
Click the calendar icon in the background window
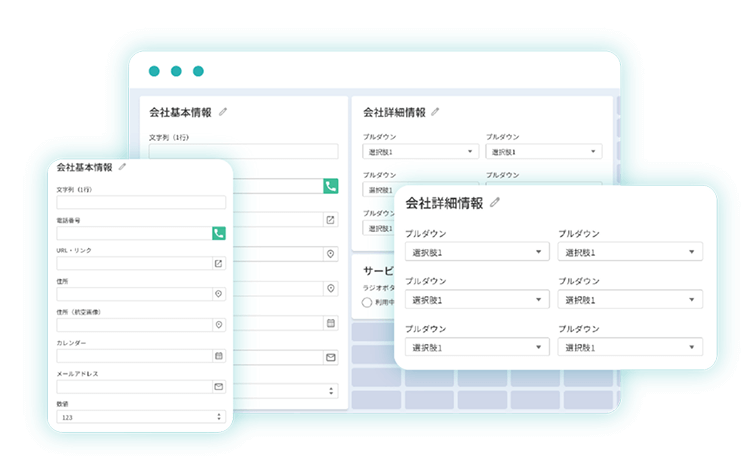pyautogui.click(x=330, y=323)
